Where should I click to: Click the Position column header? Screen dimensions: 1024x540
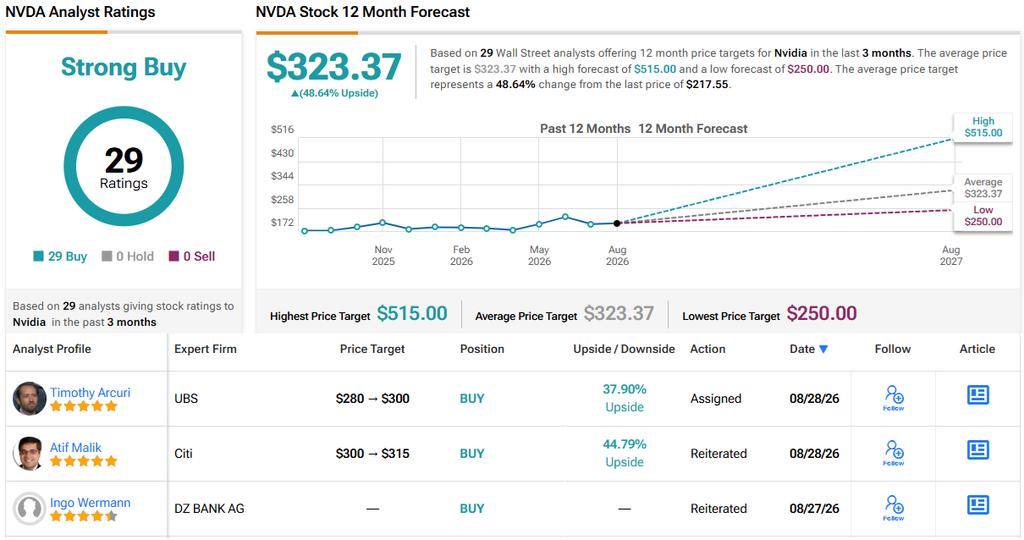[x=482, y=349]
